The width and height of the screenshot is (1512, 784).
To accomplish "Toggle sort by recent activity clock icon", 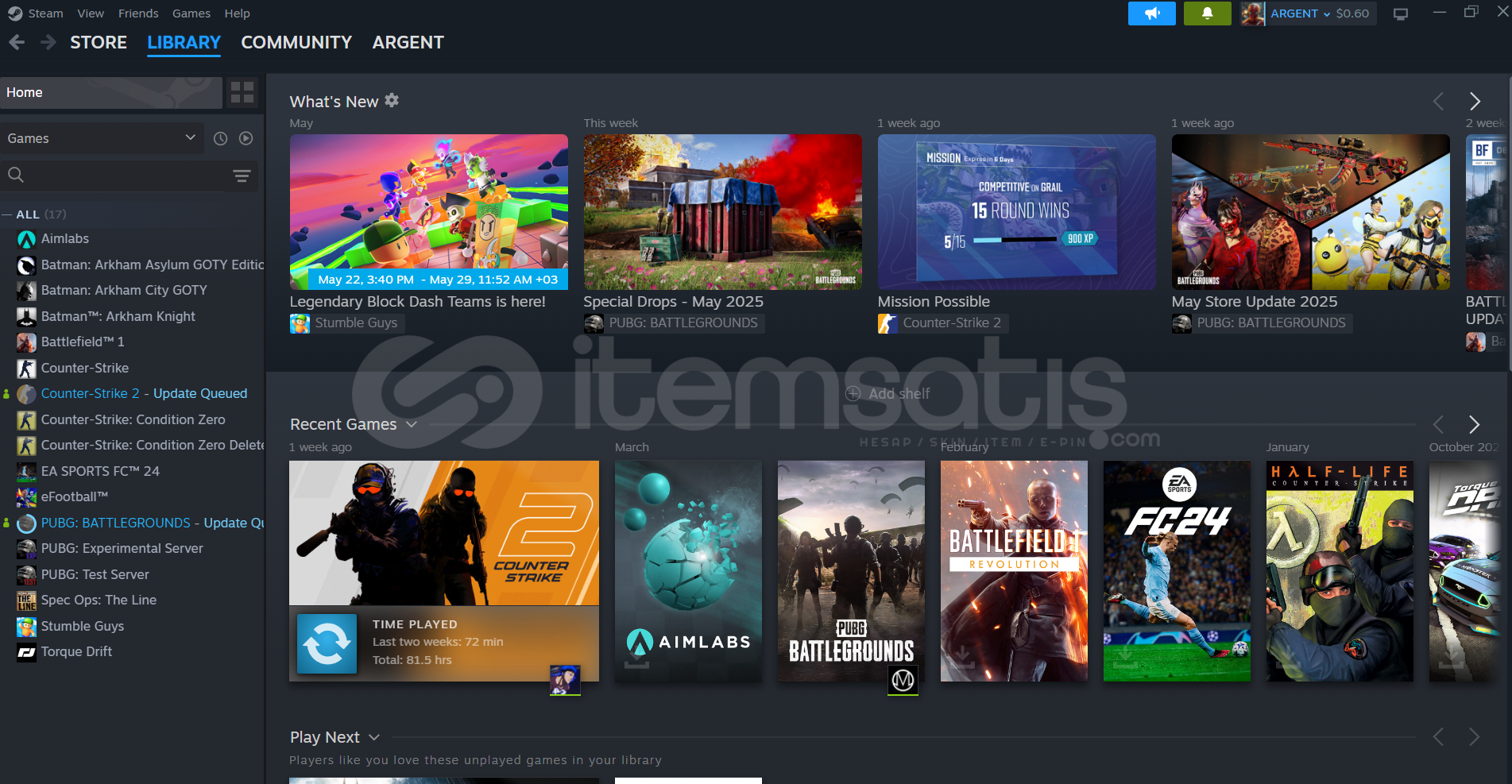I will point(221,138).
